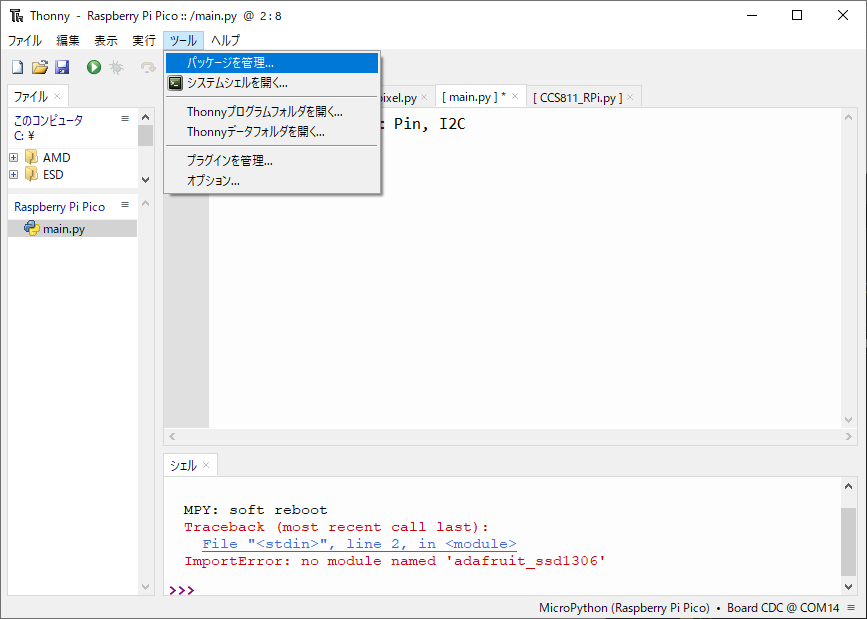Close the ファイル panel
The height and width of the screenshot is (619, 867).
(57, 96)
